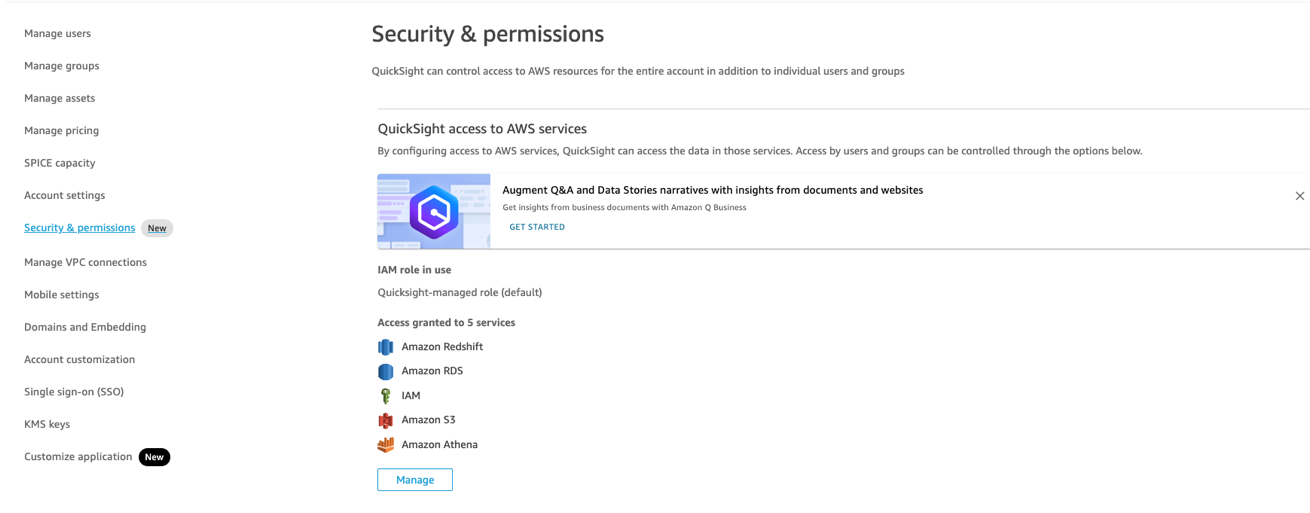The width and height of the screenshot is (1310, 513).
Task: Click the Amazon Redshift service icon
Action: 385,347
